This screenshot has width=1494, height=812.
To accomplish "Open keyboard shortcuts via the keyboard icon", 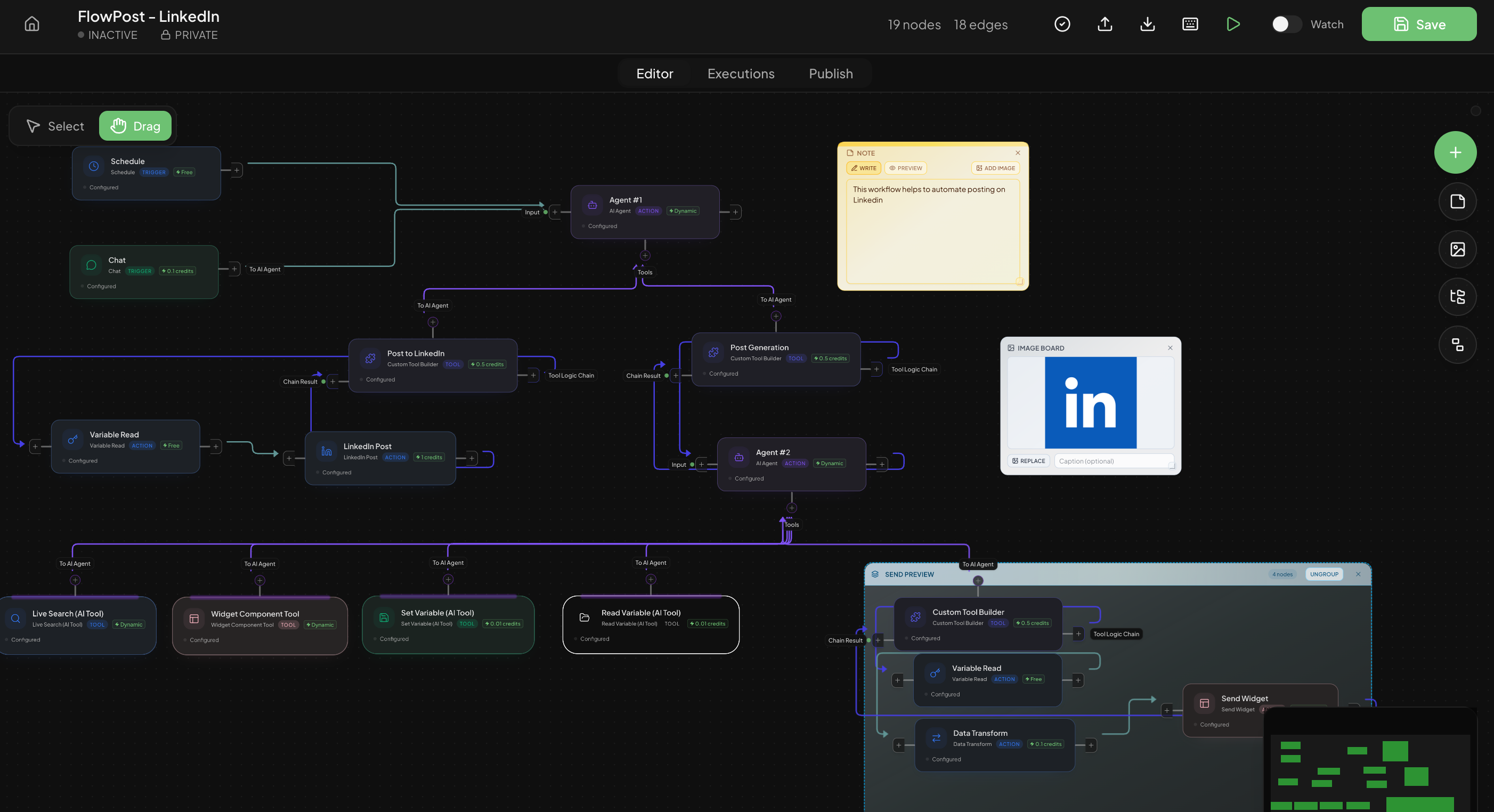I will pos(1190,24).
